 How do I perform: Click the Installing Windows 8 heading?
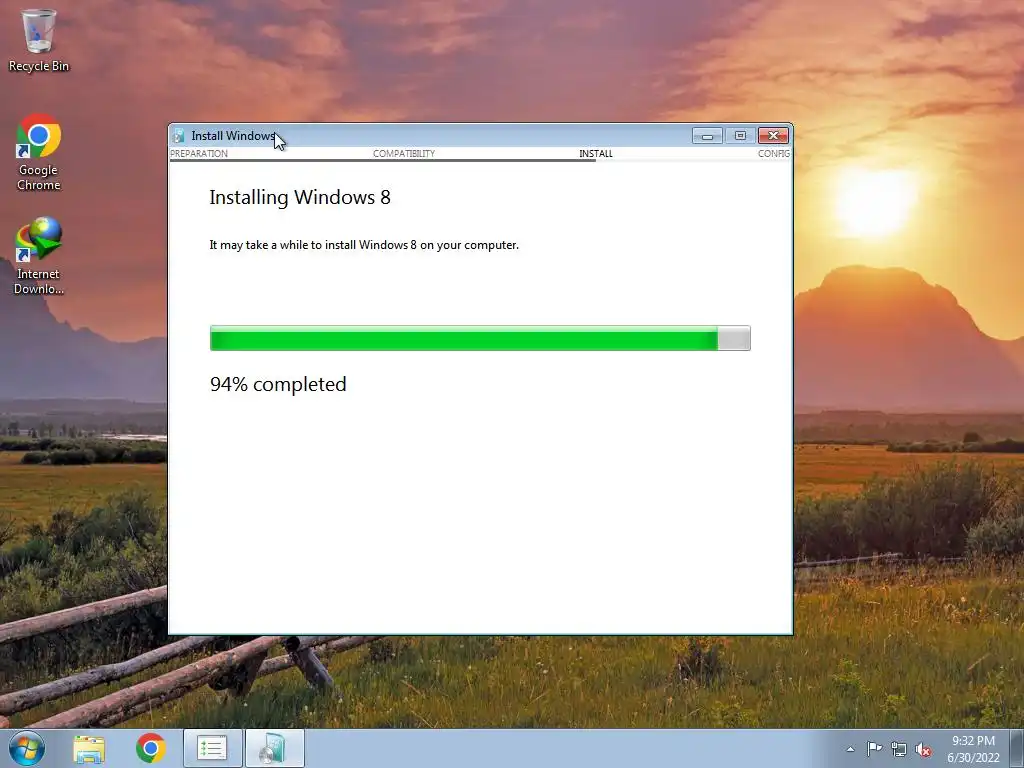300,197
